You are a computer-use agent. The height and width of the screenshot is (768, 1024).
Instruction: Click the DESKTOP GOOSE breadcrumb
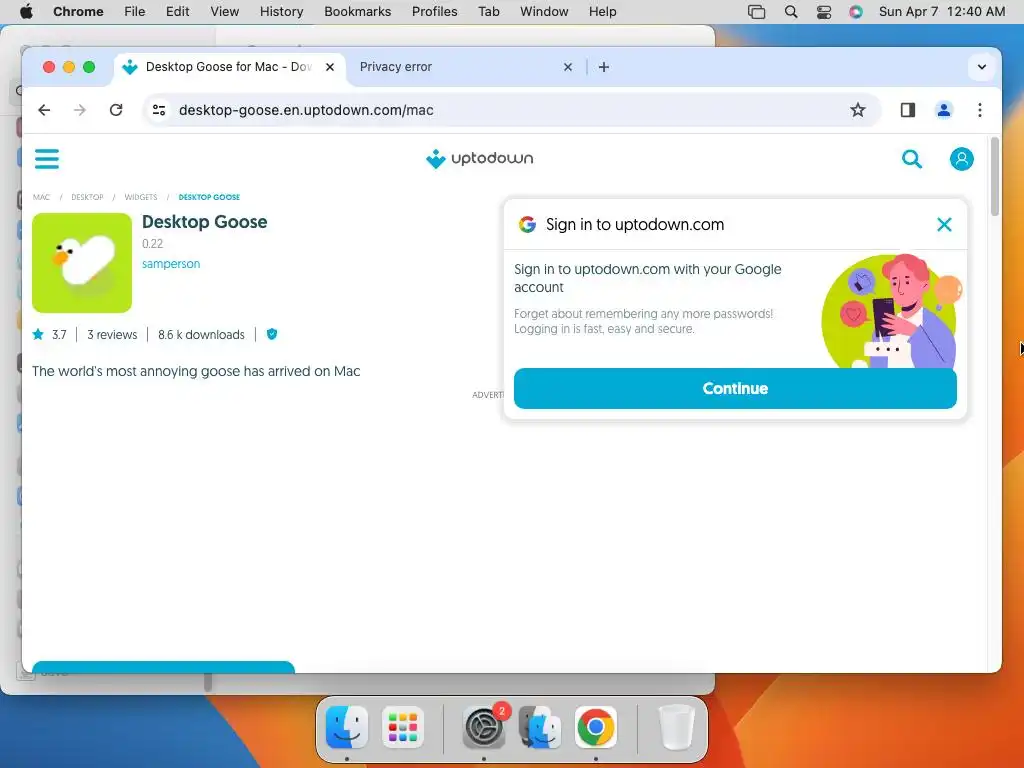pos(209,197)
